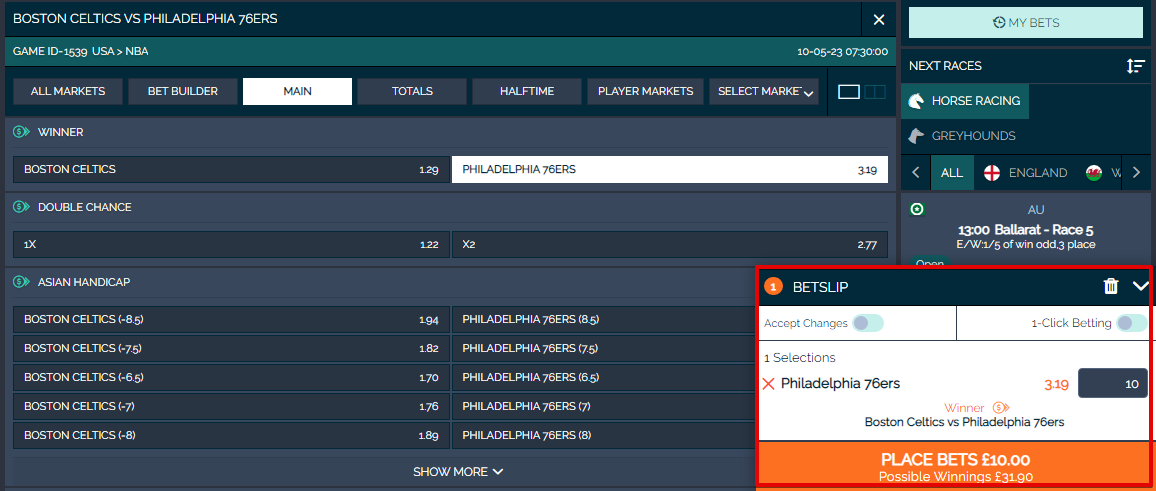The height and width of the screenshot is (491, 1156).
Task: Click the USA > NBA breadcrumb text
Action: (x=120, y=52)
